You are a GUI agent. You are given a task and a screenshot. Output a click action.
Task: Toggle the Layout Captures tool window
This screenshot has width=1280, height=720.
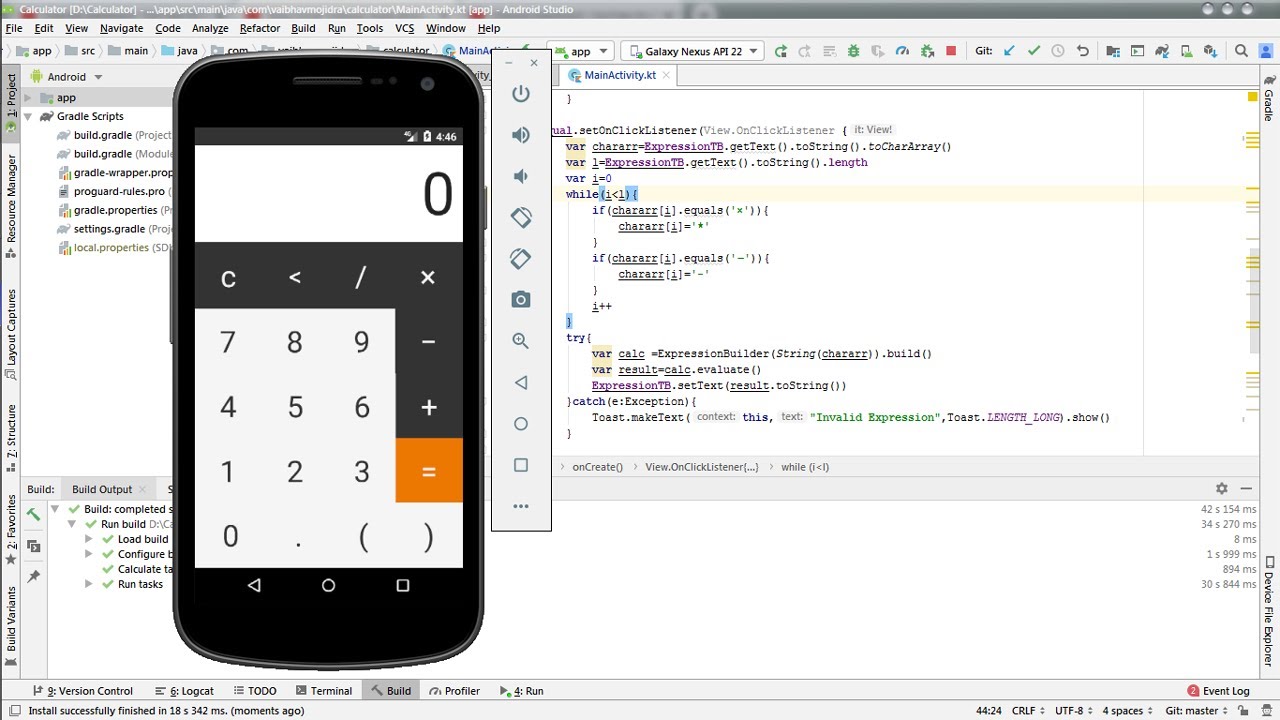[x=11, y=333]
